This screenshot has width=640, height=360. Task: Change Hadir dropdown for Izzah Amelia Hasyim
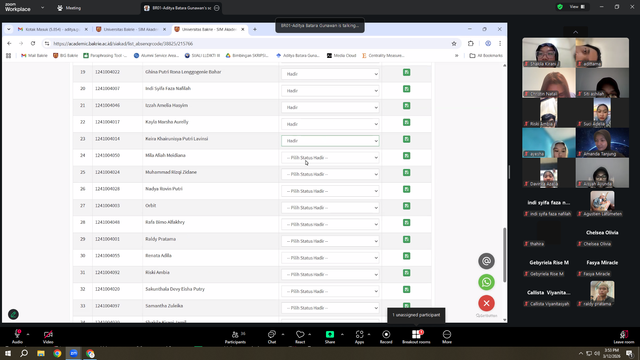330,107
